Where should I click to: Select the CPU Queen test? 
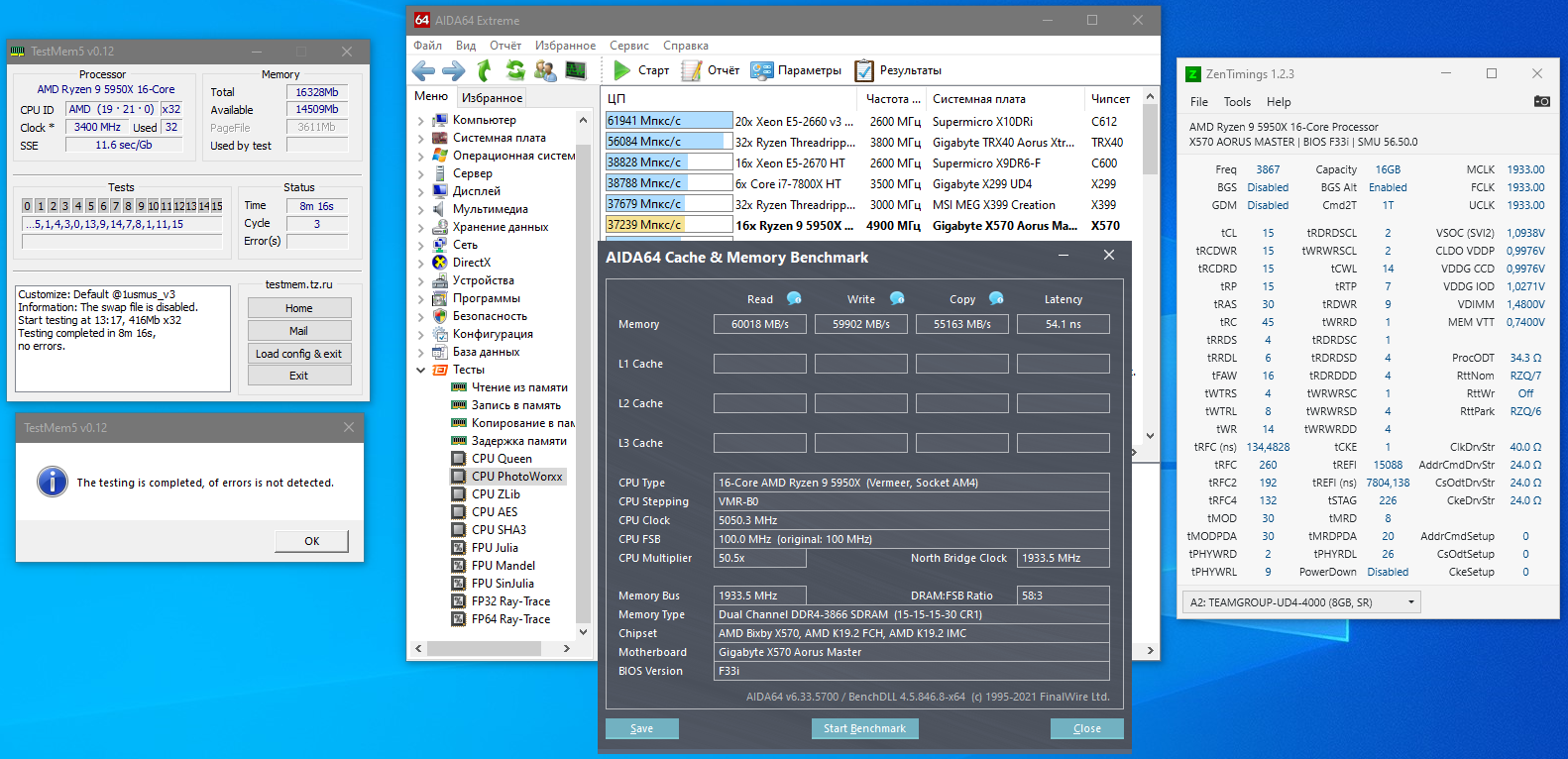[502, 459]
